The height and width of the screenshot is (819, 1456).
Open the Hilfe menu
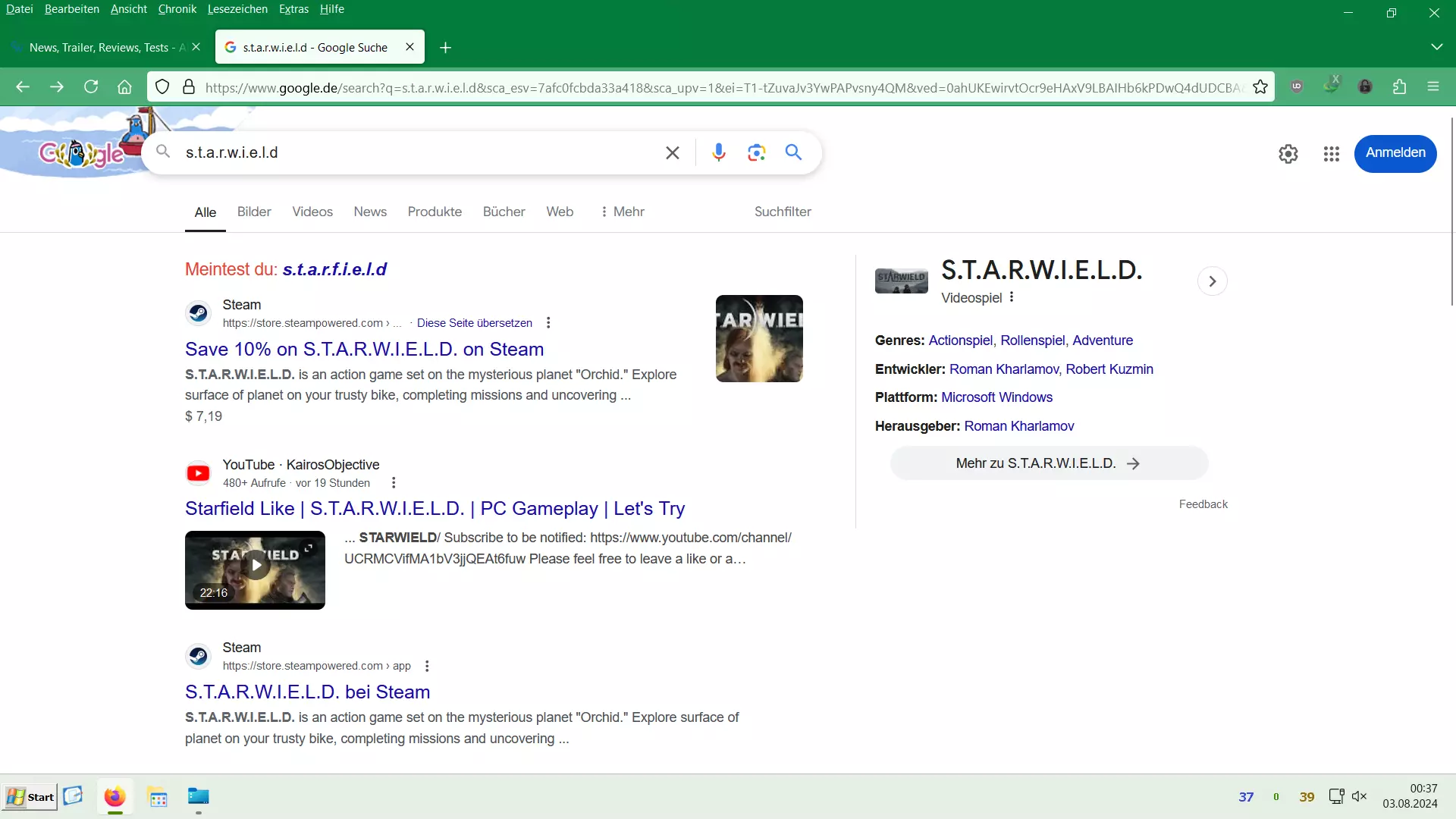point(332,9)
